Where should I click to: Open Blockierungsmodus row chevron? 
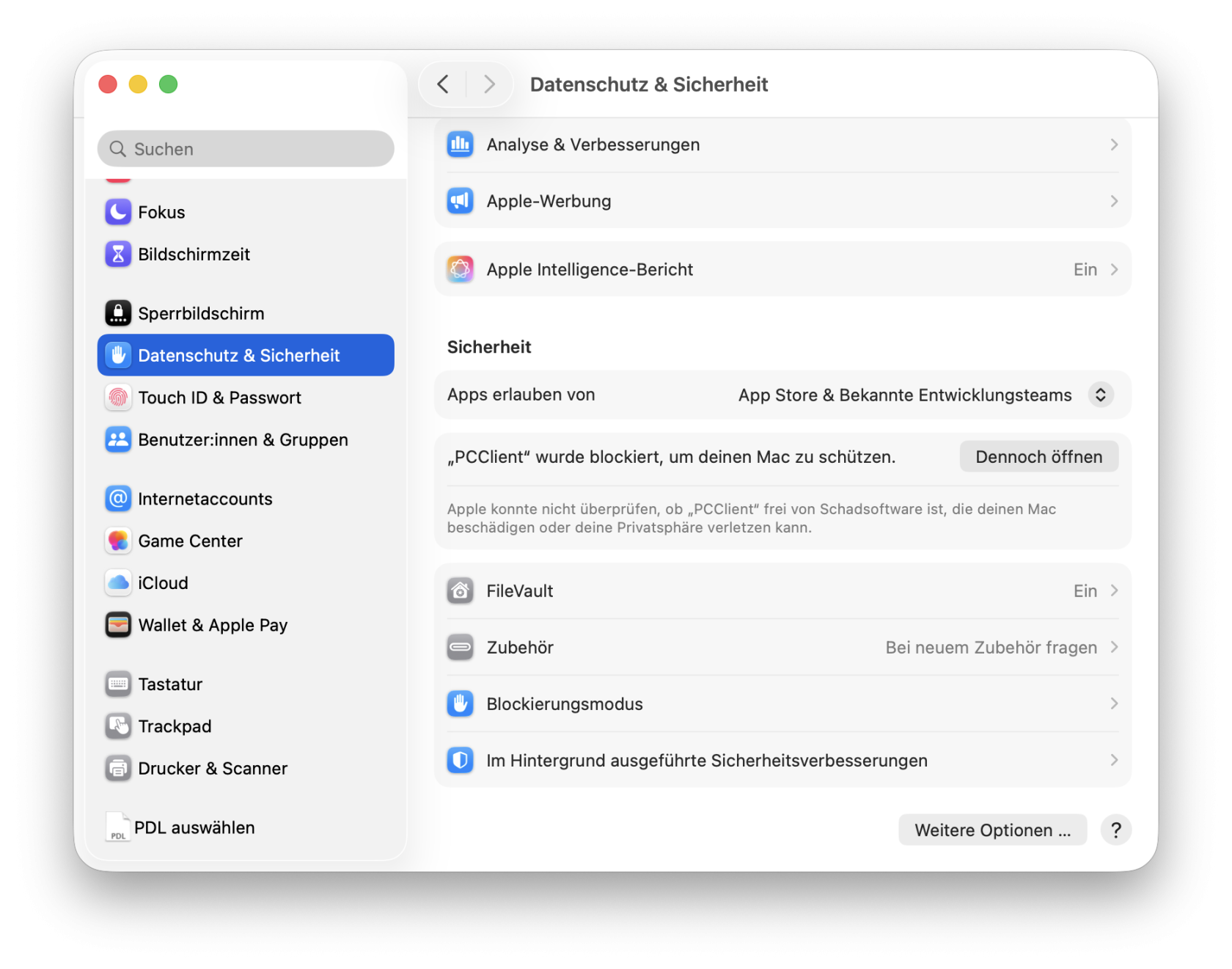(x=1114, y=703)
